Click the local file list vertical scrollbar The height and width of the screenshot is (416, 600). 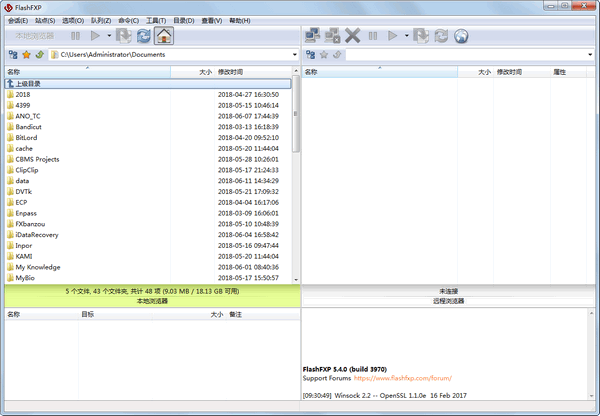pyautogui.click(x=295, y=180)
